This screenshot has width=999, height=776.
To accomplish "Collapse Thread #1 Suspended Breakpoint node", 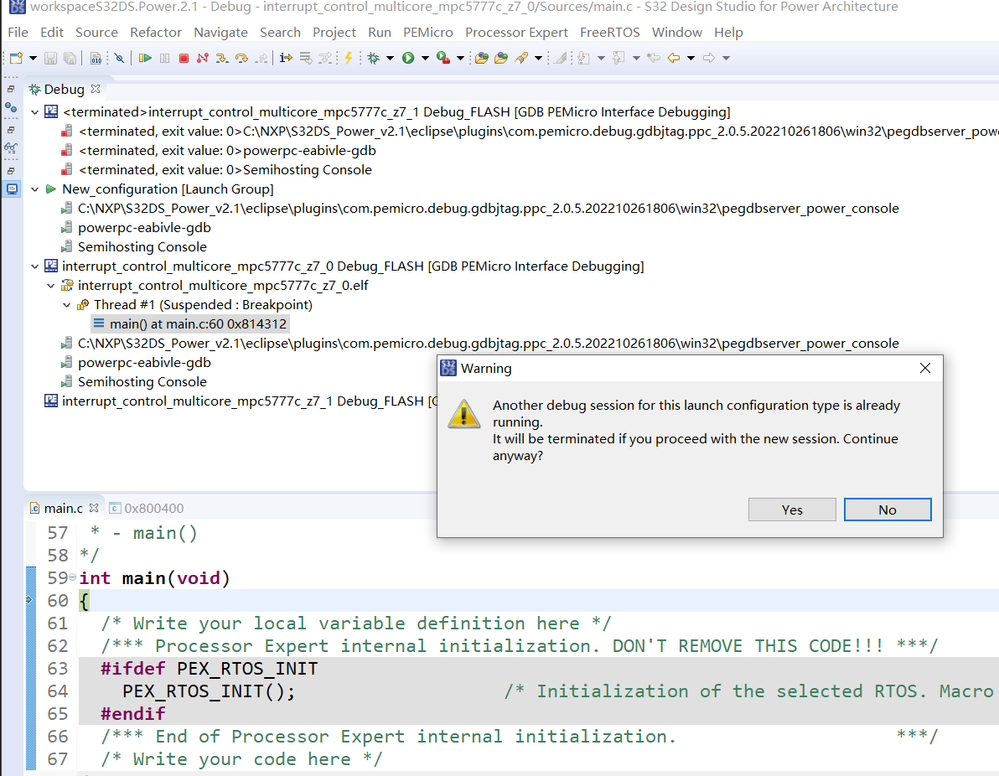I will pos(67,305).
